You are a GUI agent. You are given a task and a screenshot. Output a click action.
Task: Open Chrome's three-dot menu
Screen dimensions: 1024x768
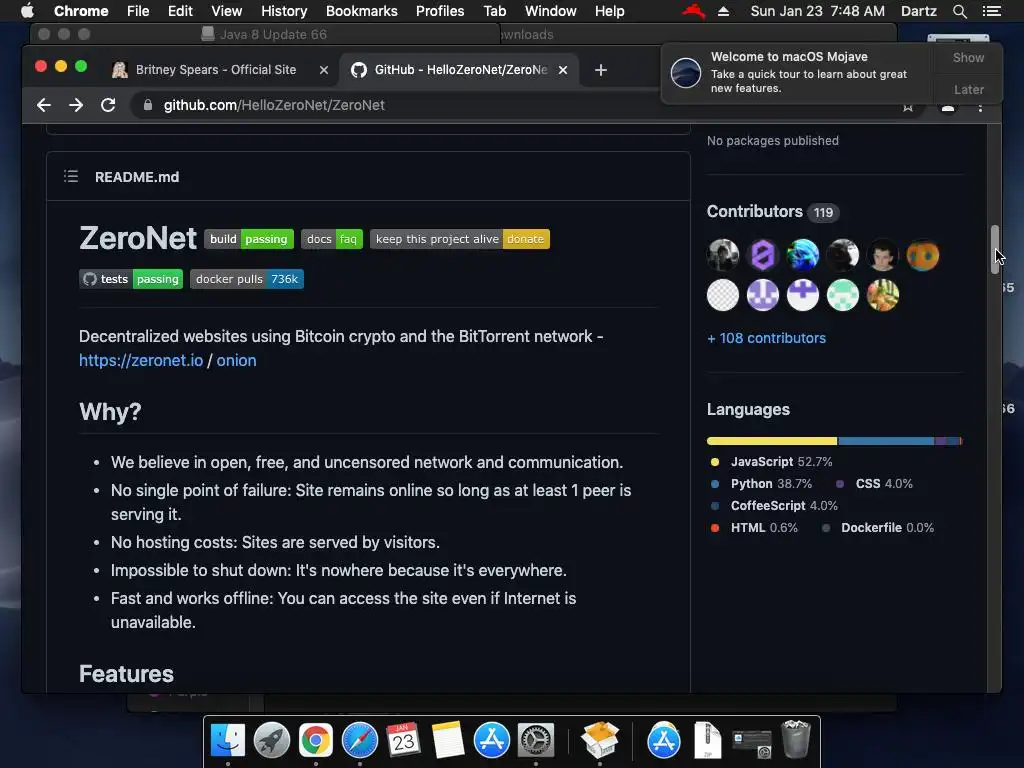980,108
